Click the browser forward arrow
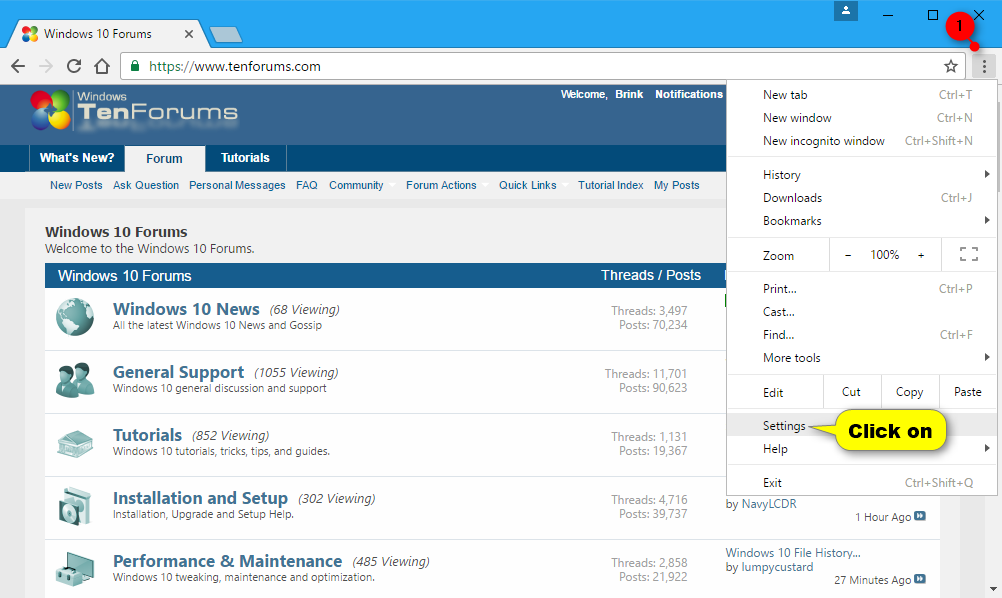The image size is (1002, 598). [x=46, y=66]
